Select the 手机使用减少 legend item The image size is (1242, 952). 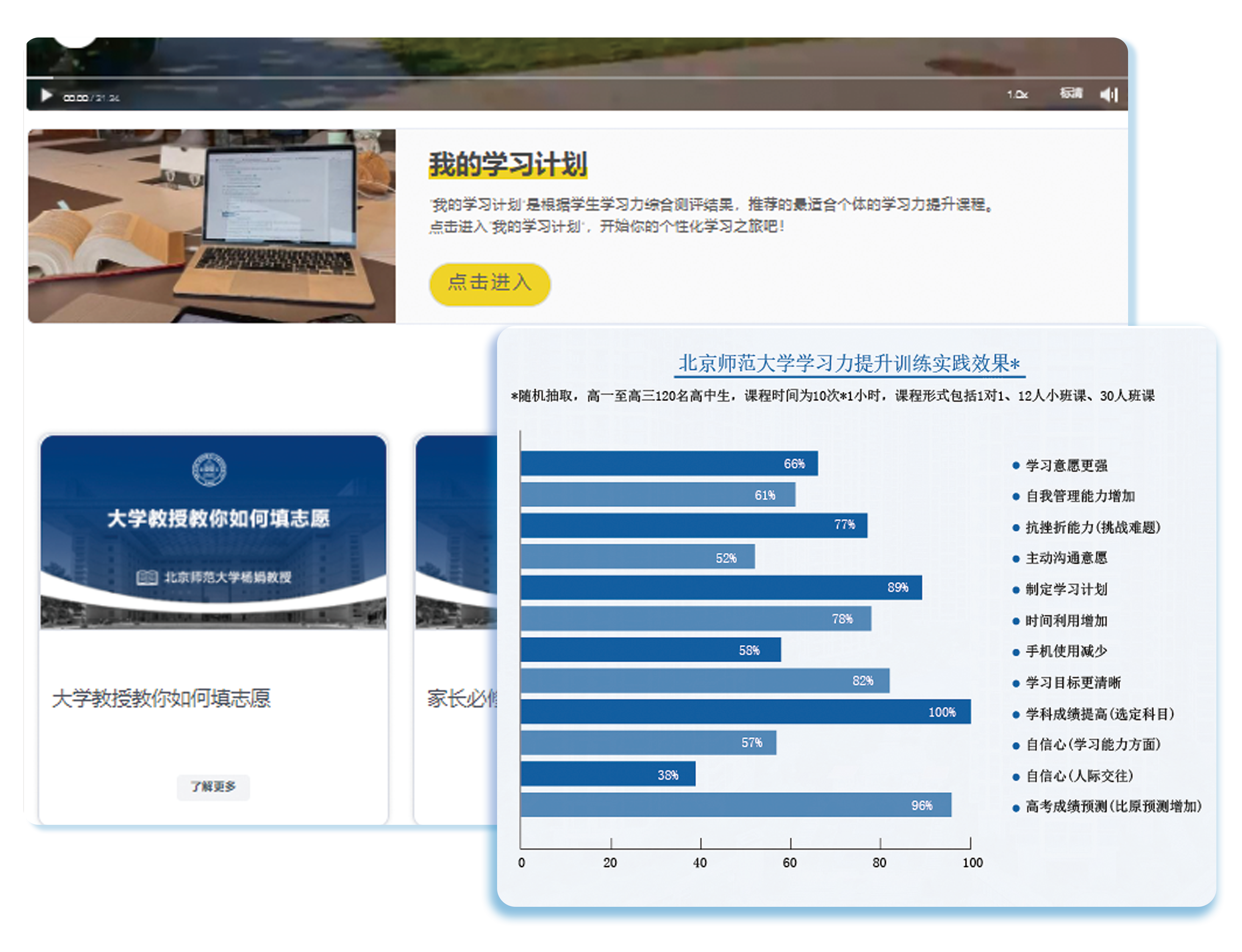click(x=1066, y=651)
